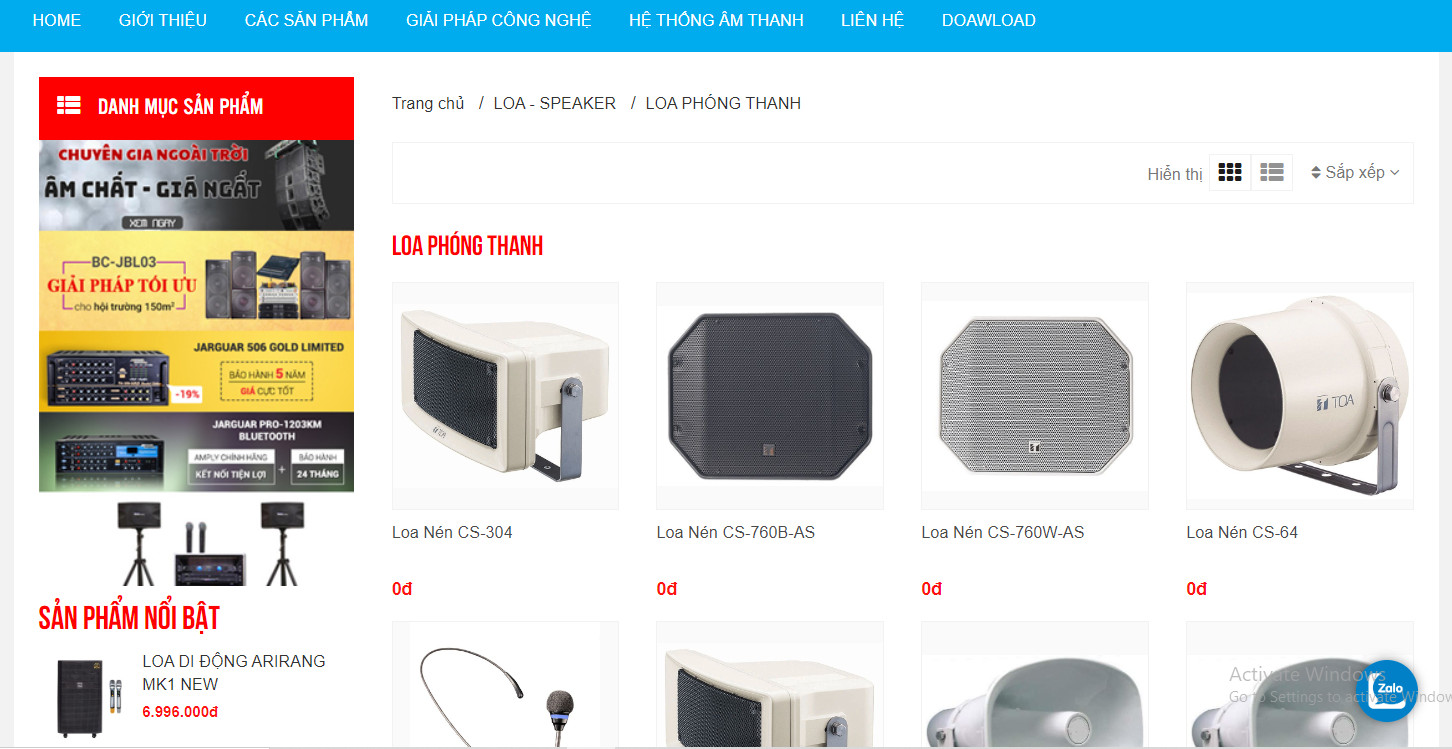Open the HOME menu item

point(57,20)
